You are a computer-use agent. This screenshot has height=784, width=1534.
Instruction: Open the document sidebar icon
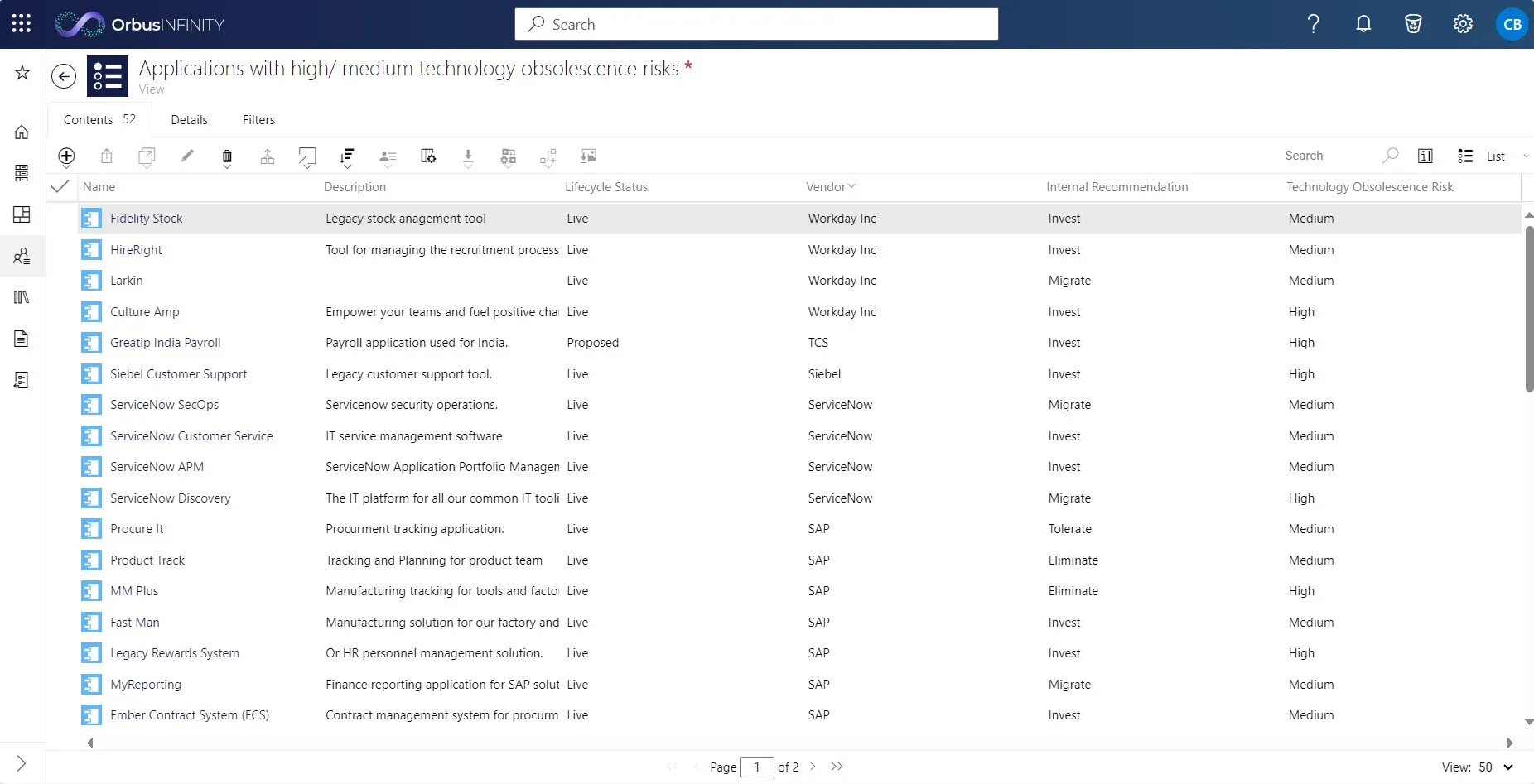click(x=22, y=339)
